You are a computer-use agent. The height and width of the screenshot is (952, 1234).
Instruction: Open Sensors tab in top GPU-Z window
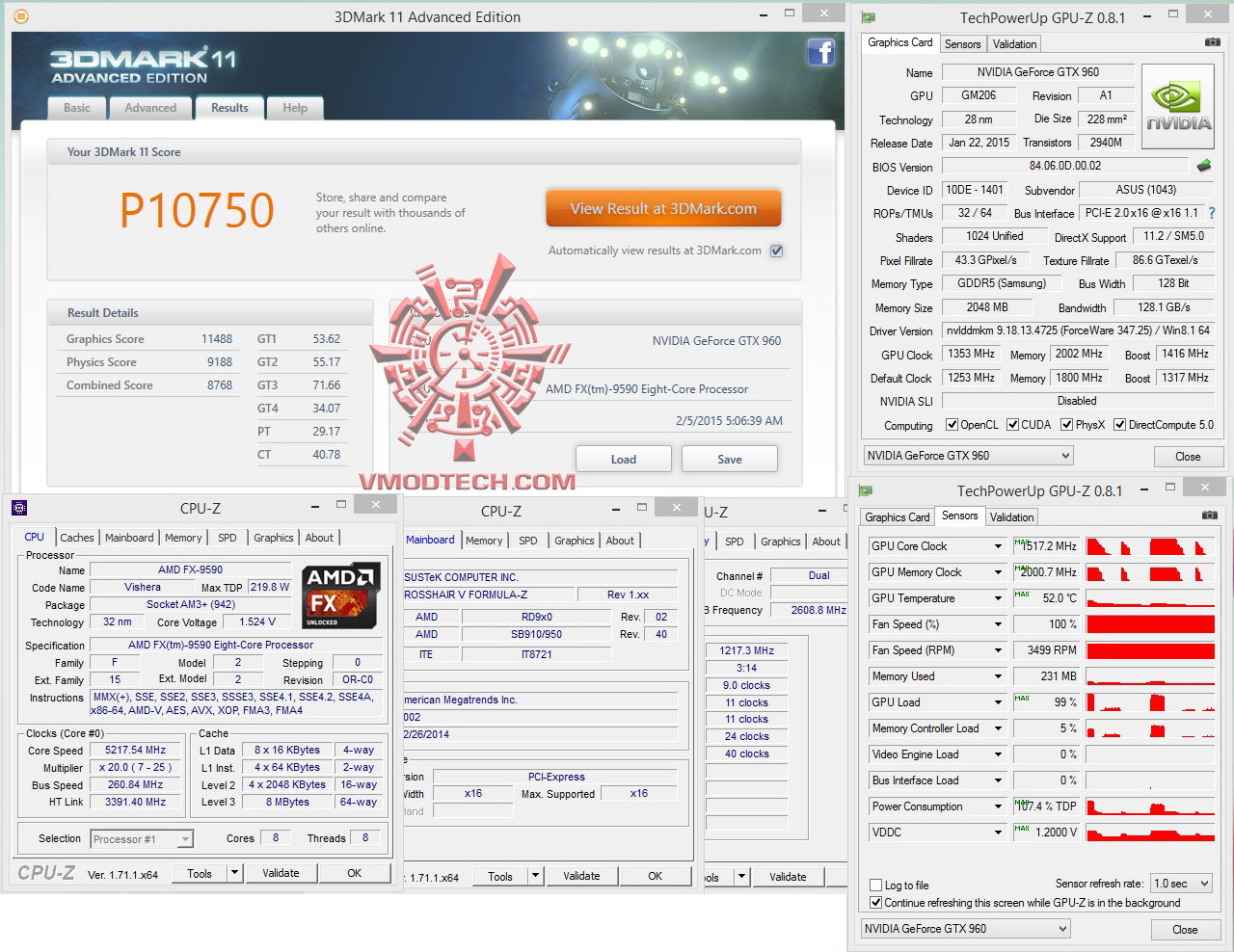(x=962, y=43)
